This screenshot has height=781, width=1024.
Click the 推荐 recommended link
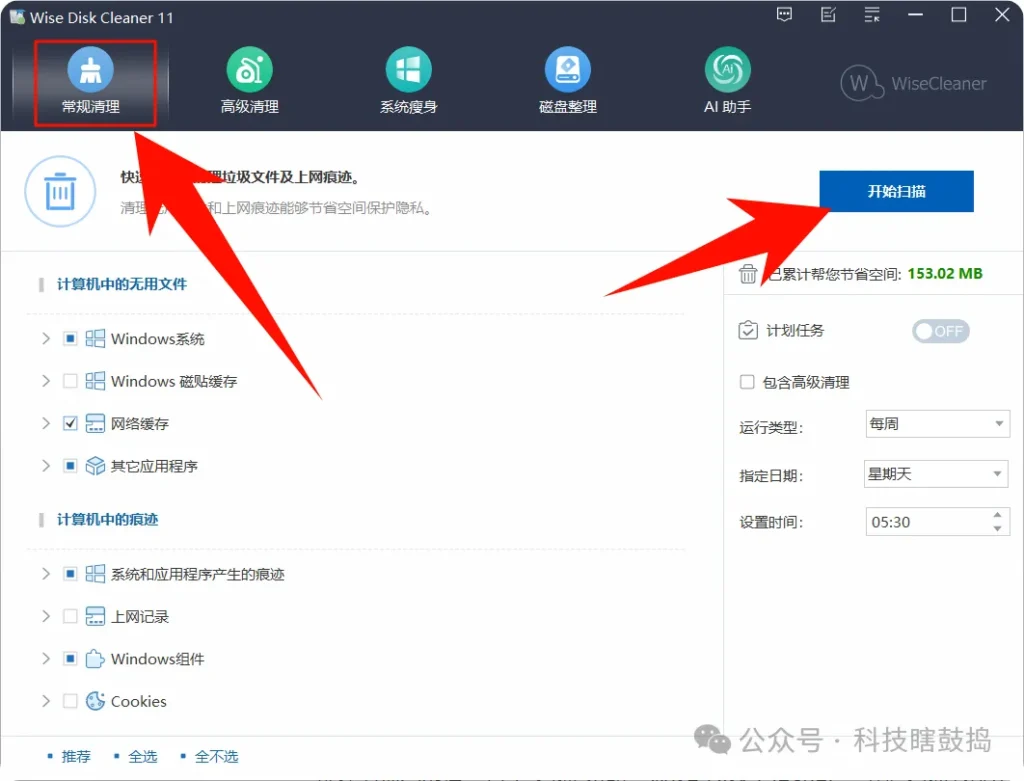tap(76, 756)
